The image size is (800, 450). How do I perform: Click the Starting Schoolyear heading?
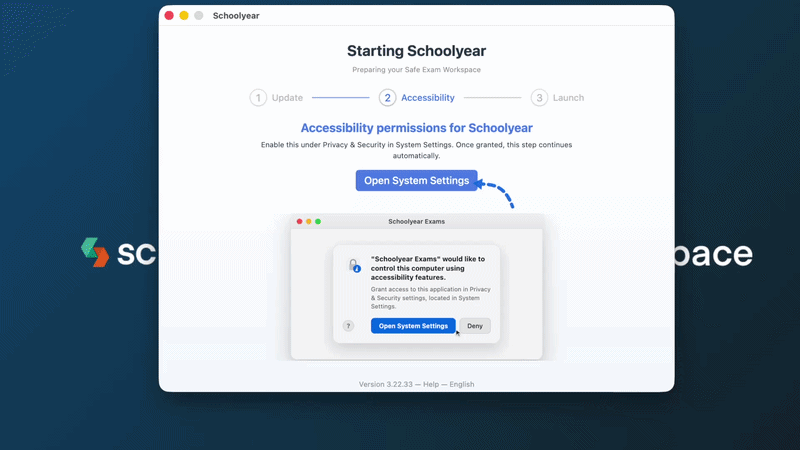click(416, 51)
